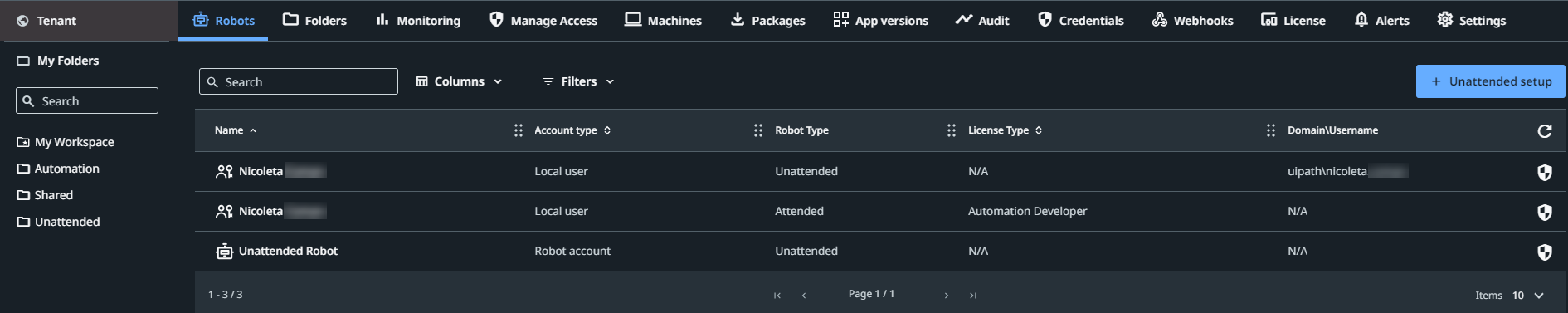Image resolution: width=1568 pixels, height=313 pixels.
Task: Switch to the License tab
Action: click(1293, 20)
